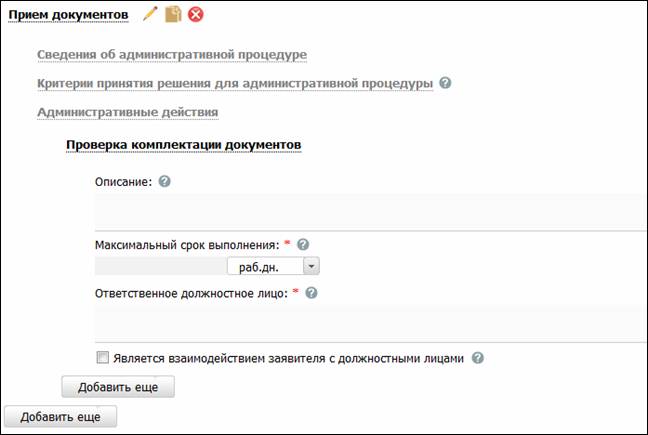Focus the Ответственное должностное лицо text field
This screenshot has height=435, width=648.
point(371,323)
